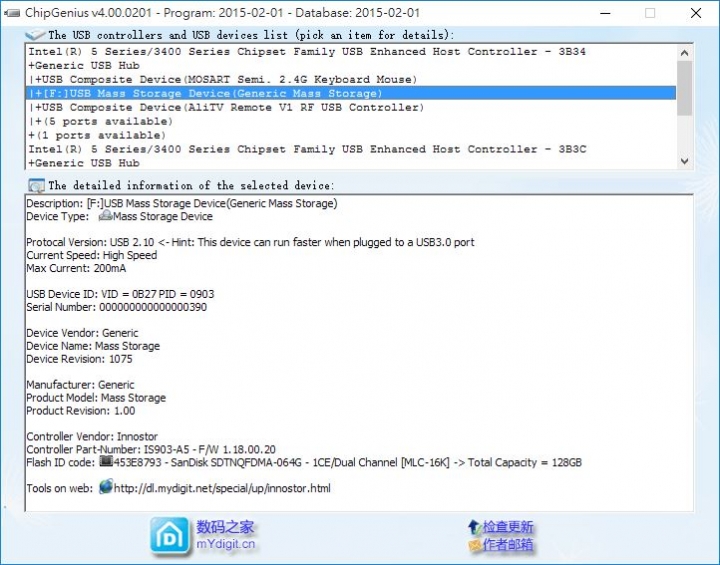Open the mYdigit house logo icon
Image resolution: width=720 pixels, height=565 pixels.
(169, 536)
